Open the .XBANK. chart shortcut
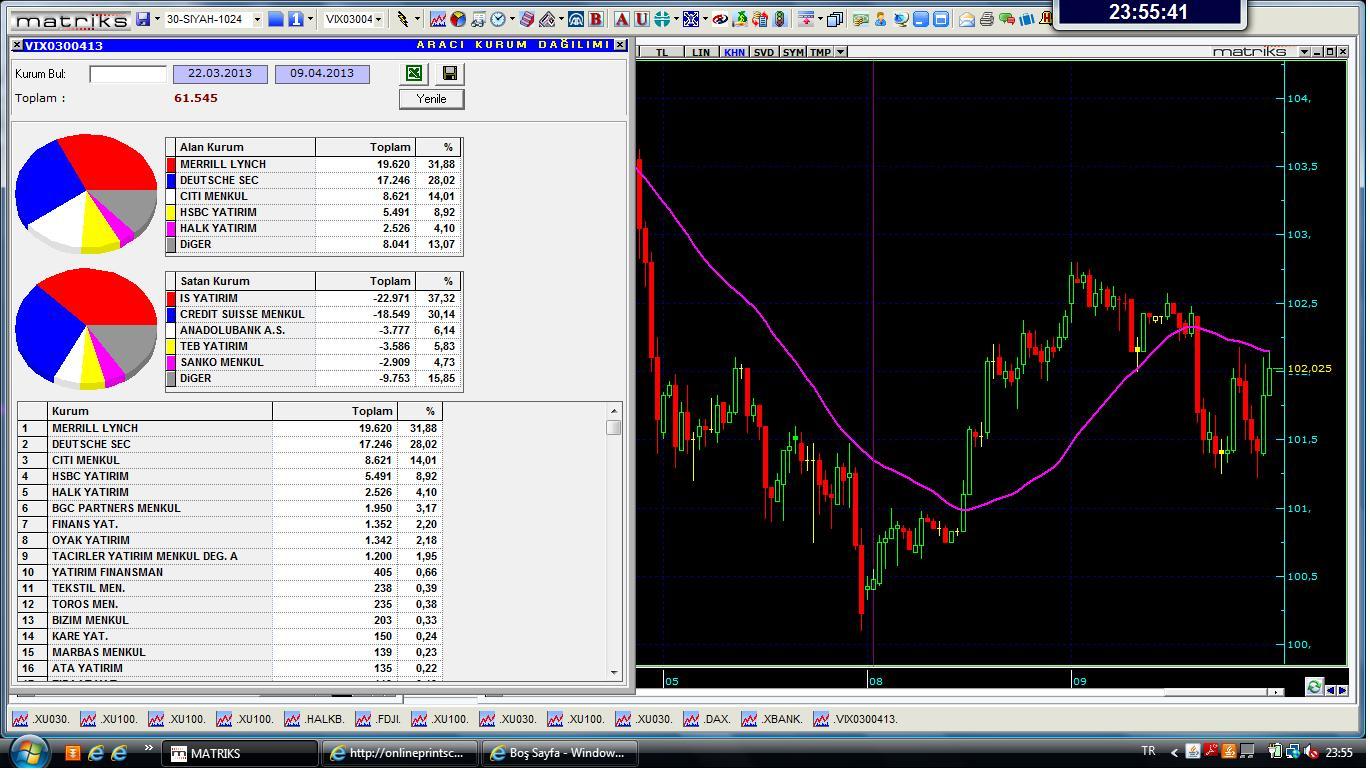Screen dimensions: 1370x770 pyautogui.click(x=774, y=719)
